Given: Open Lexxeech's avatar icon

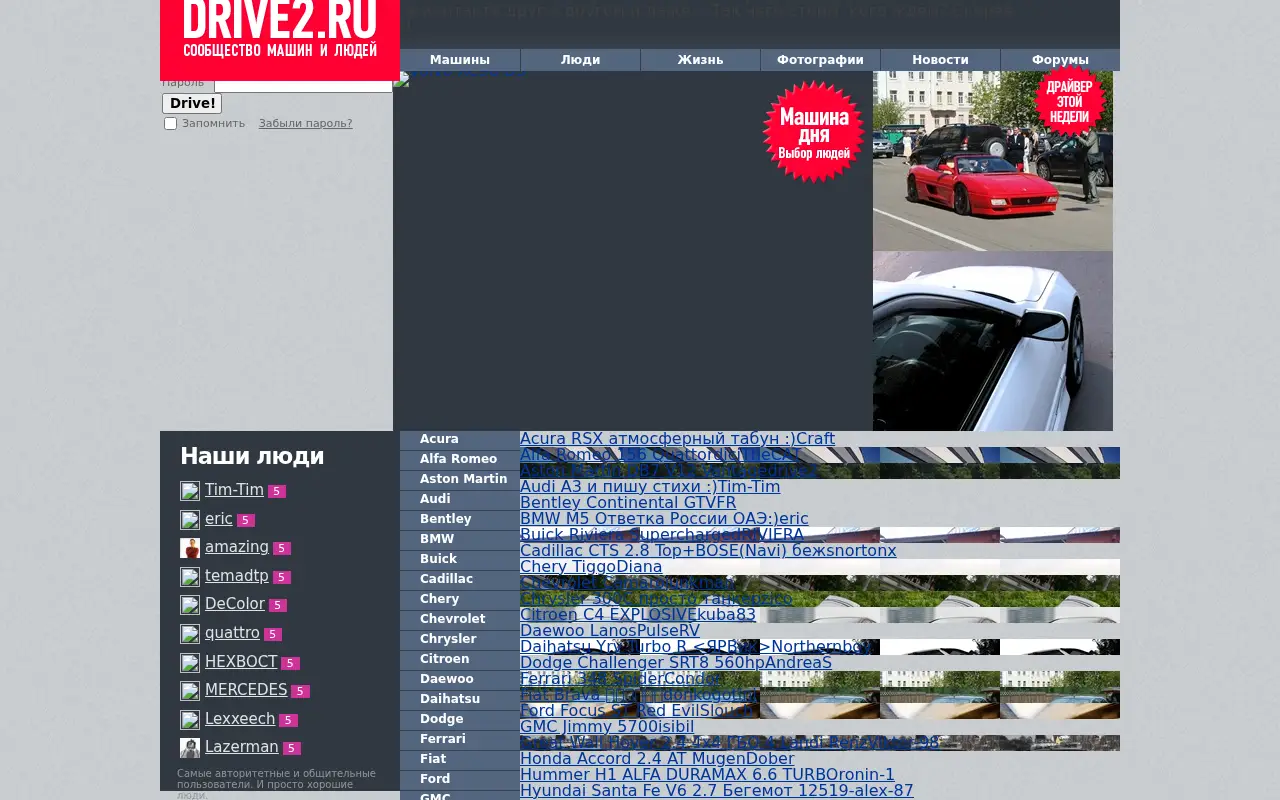Looking at the screenshot, I should [x=190, y=720].
